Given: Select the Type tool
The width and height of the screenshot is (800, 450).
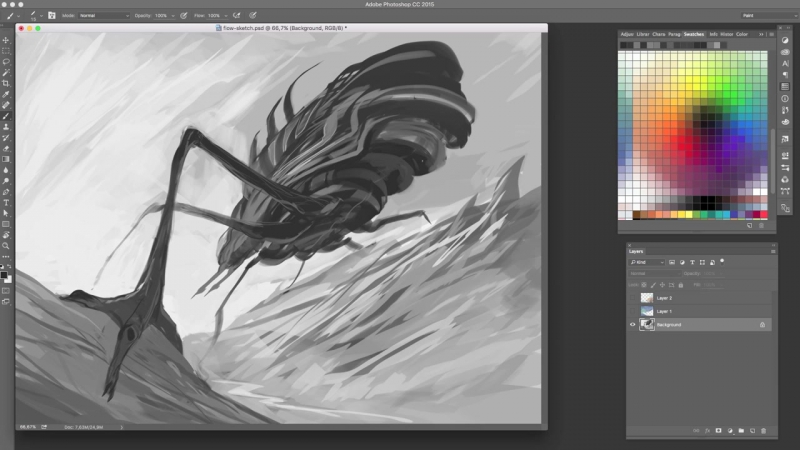Looking at the screenshot, I should 6,202.
